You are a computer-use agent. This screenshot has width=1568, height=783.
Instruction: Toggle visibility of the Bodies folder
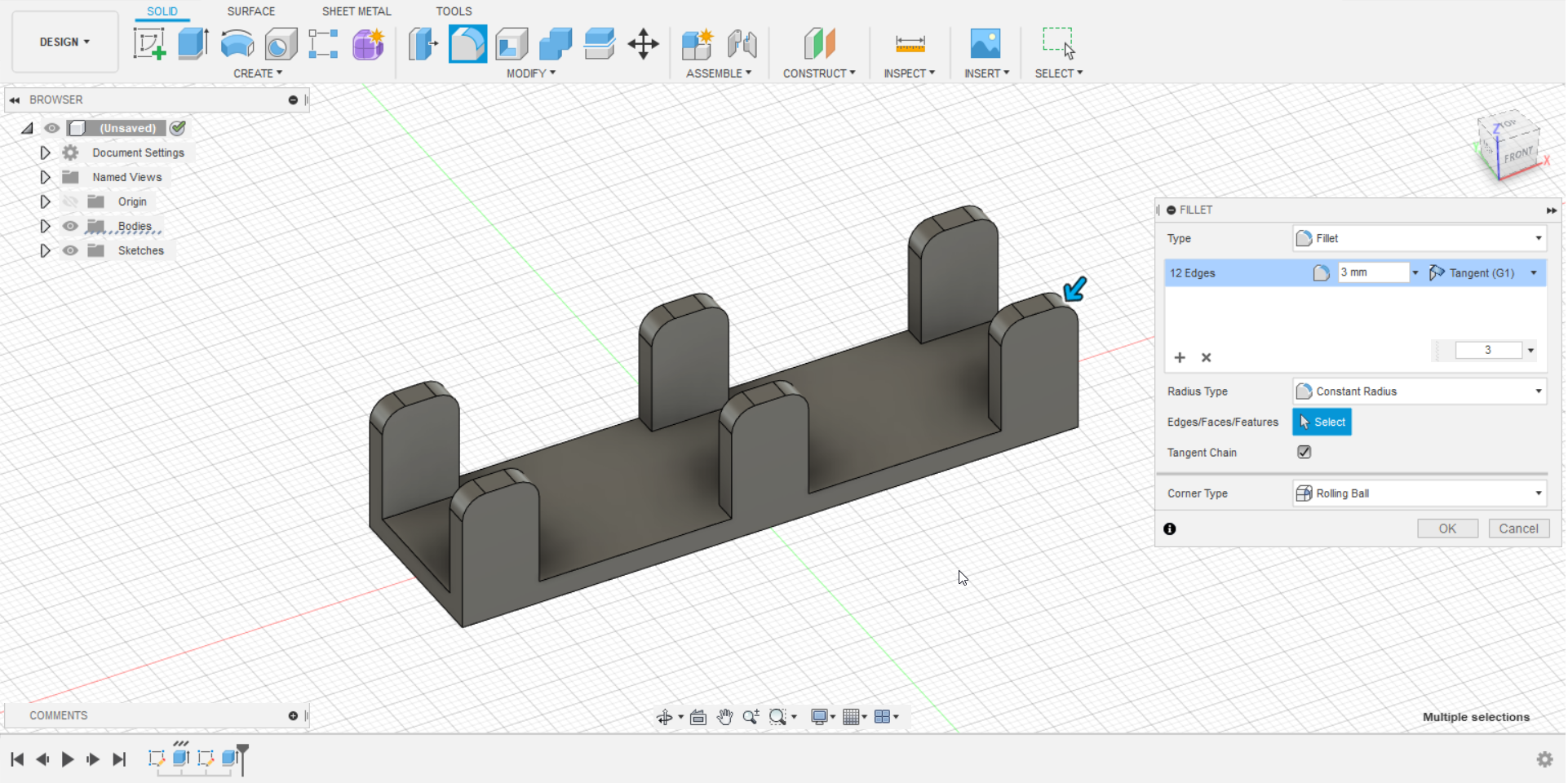71,226
